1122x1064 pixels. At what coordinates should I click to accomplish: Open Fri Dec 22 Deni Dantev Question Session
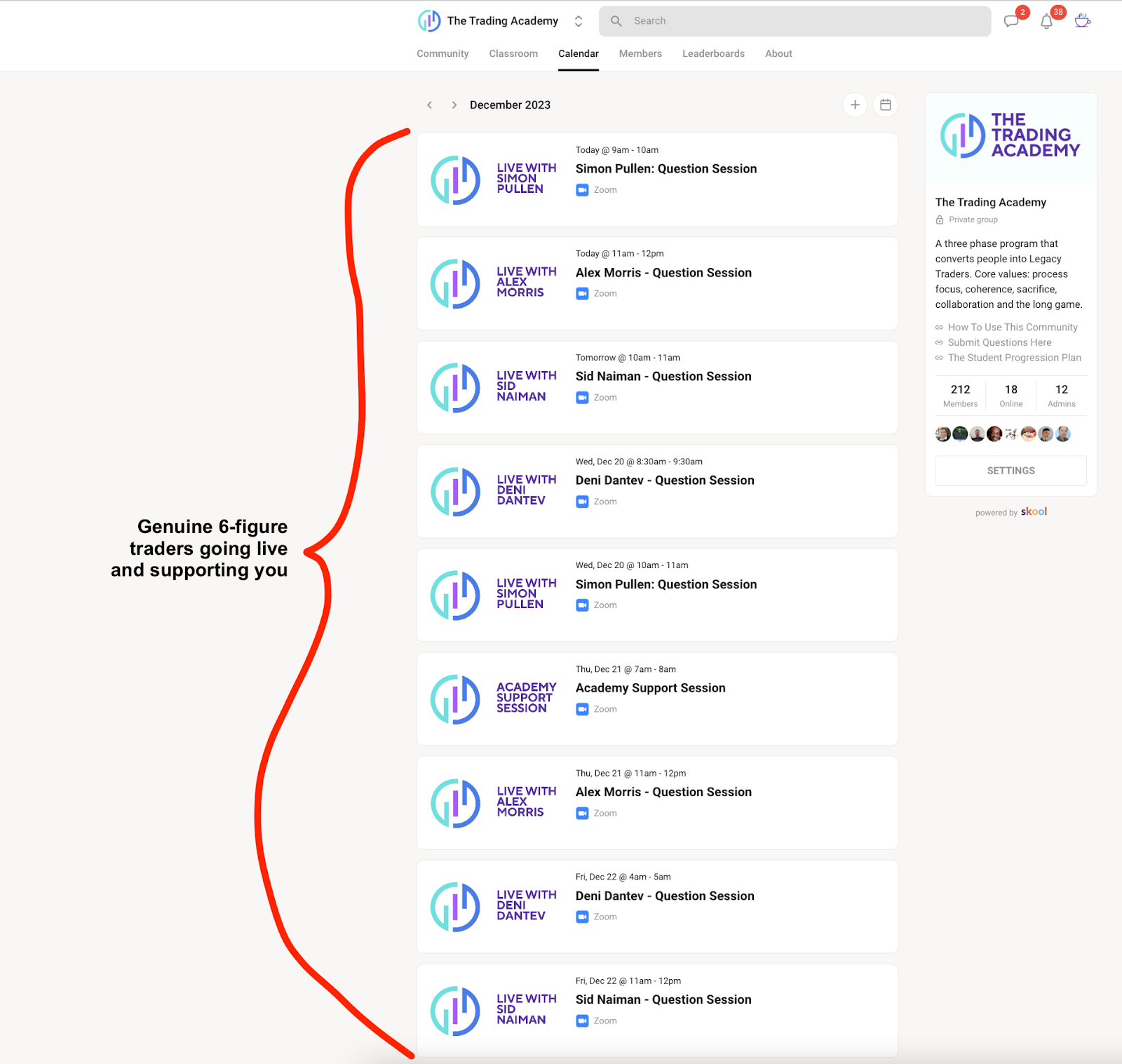point(665,896)
